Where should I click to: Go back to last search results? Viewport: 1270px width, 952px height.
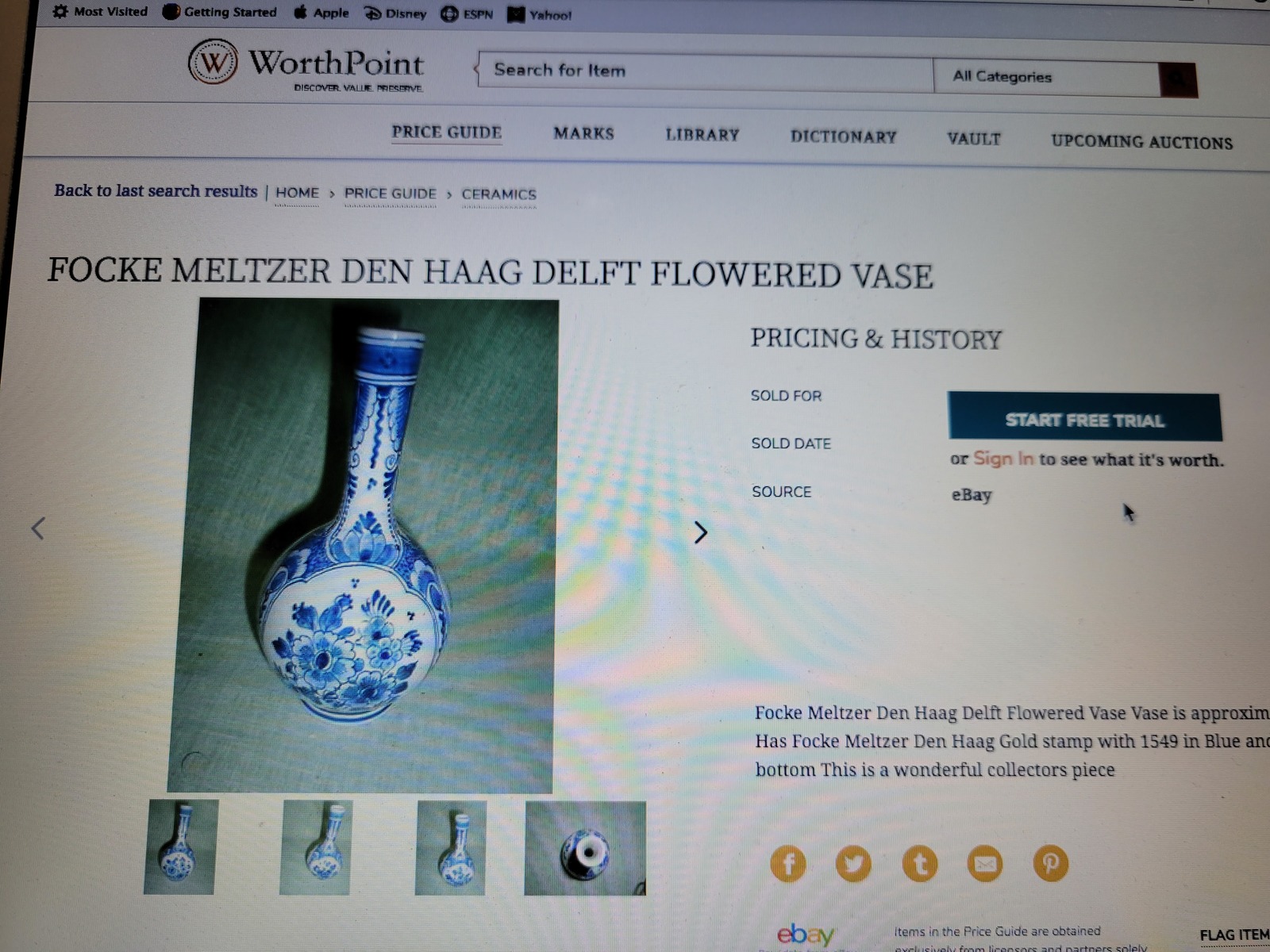click(156, 191)
